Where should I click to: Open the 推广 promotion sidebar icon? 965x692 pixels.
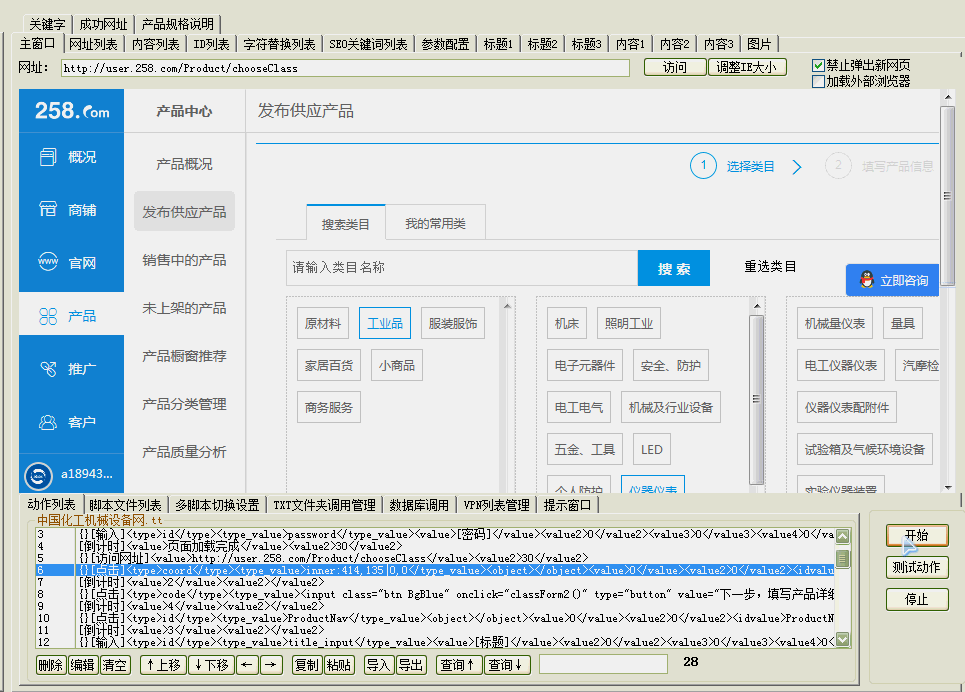(x=48, y=369)
